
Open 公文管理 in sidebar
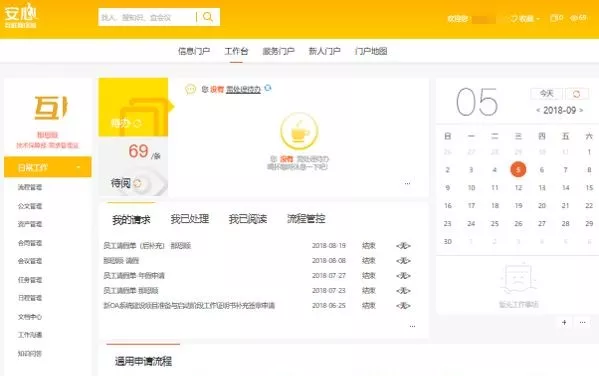pos(30,206)
